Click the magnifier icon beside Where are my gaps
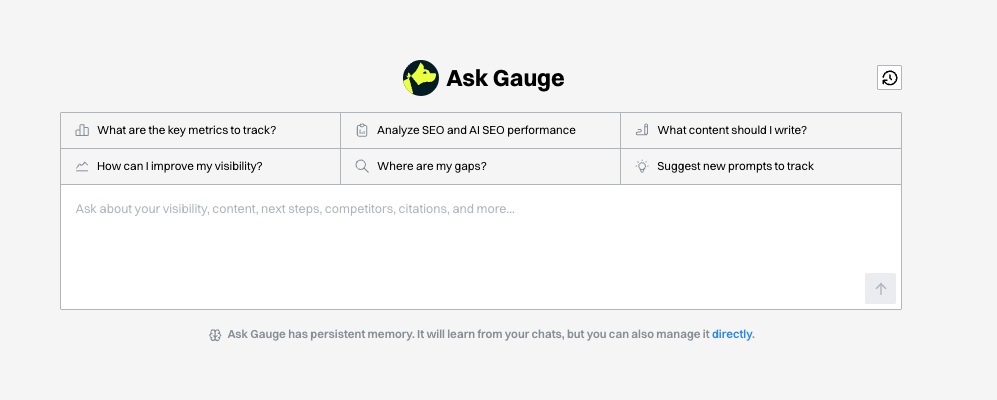The image size is (997, 400). pos(362,166)
